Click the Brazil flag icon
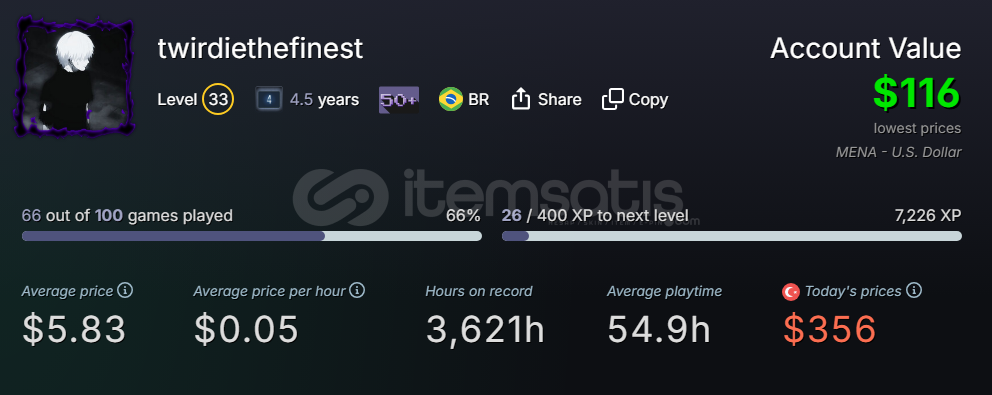The height and width of the screenshot is (395, 992). [450, 99]
